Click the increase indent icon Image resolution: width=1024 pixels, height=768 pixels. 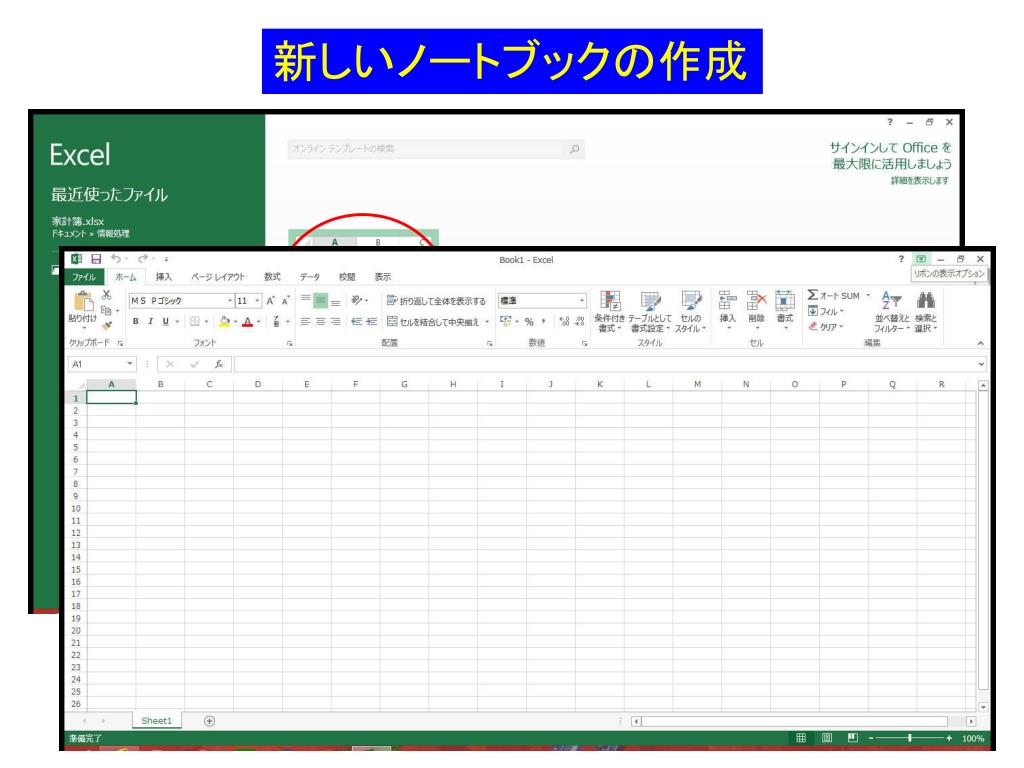click(x=372, y=321)
